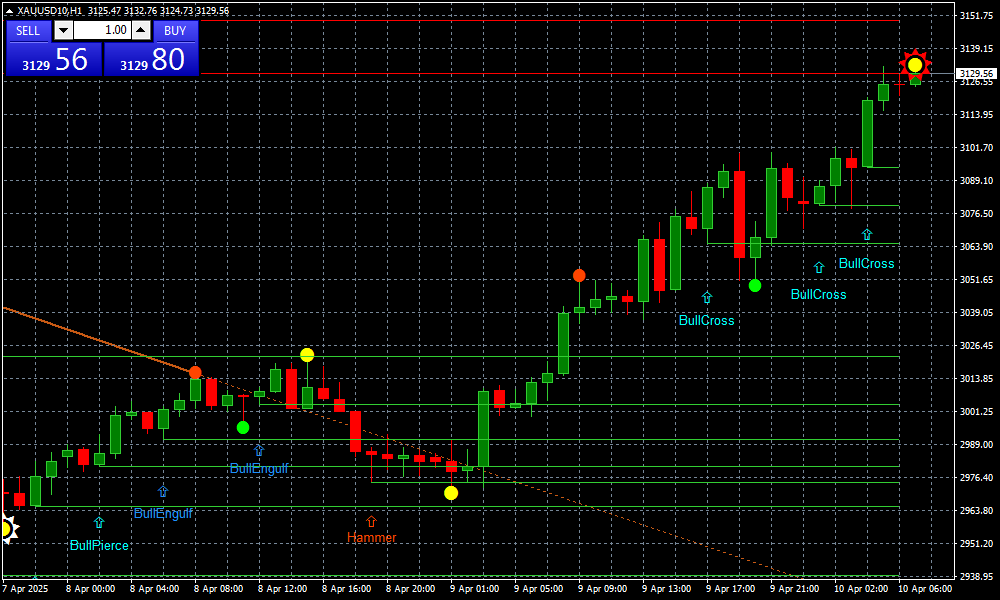Image resolution: width=1000 pixels, height=600 pixels.
Task: Select the orange Hammer pattern arrow
Action: 371,521
